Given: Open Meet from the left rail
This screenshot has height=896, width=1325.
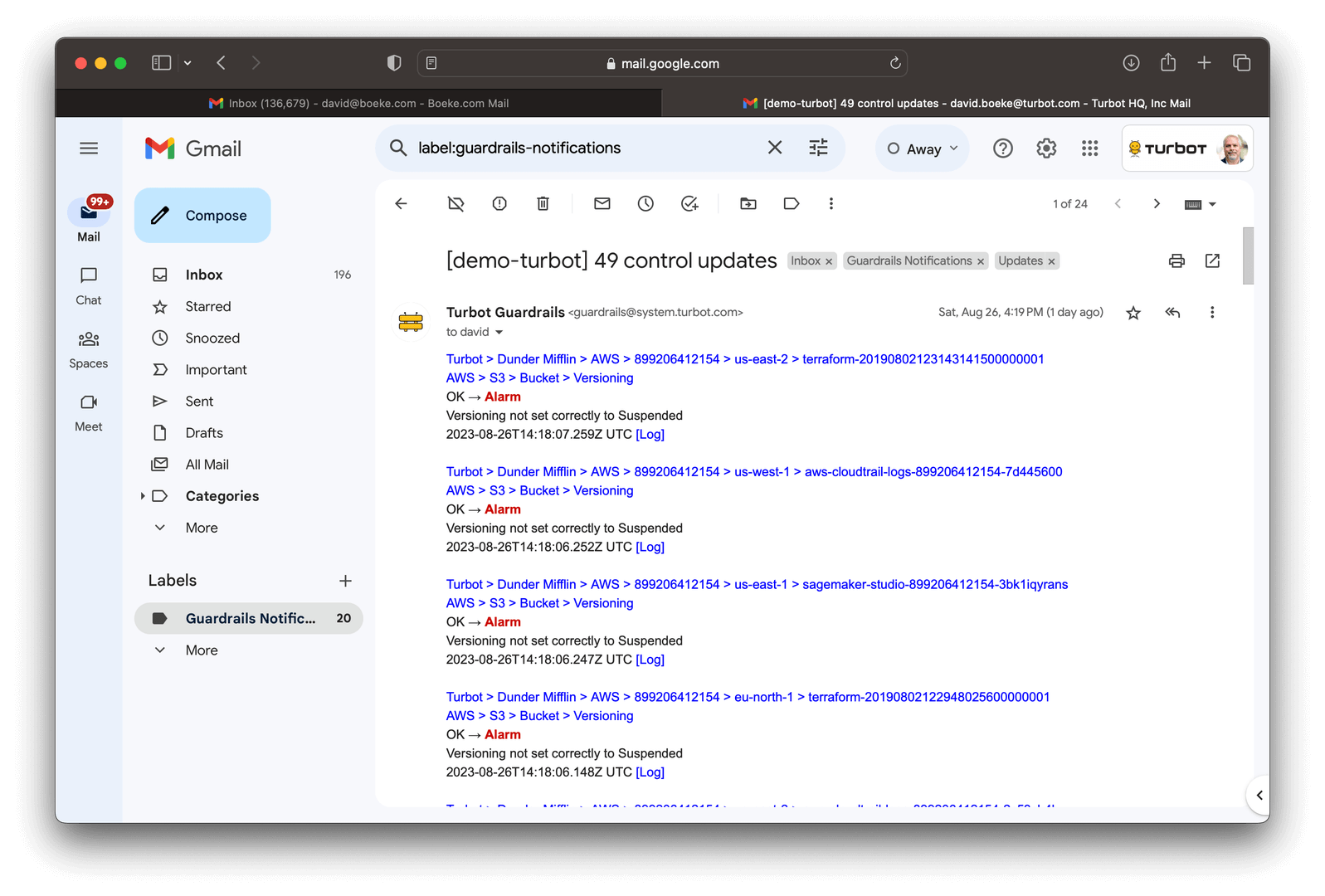Looking at the screenshot, I should [x=89, y=413].
